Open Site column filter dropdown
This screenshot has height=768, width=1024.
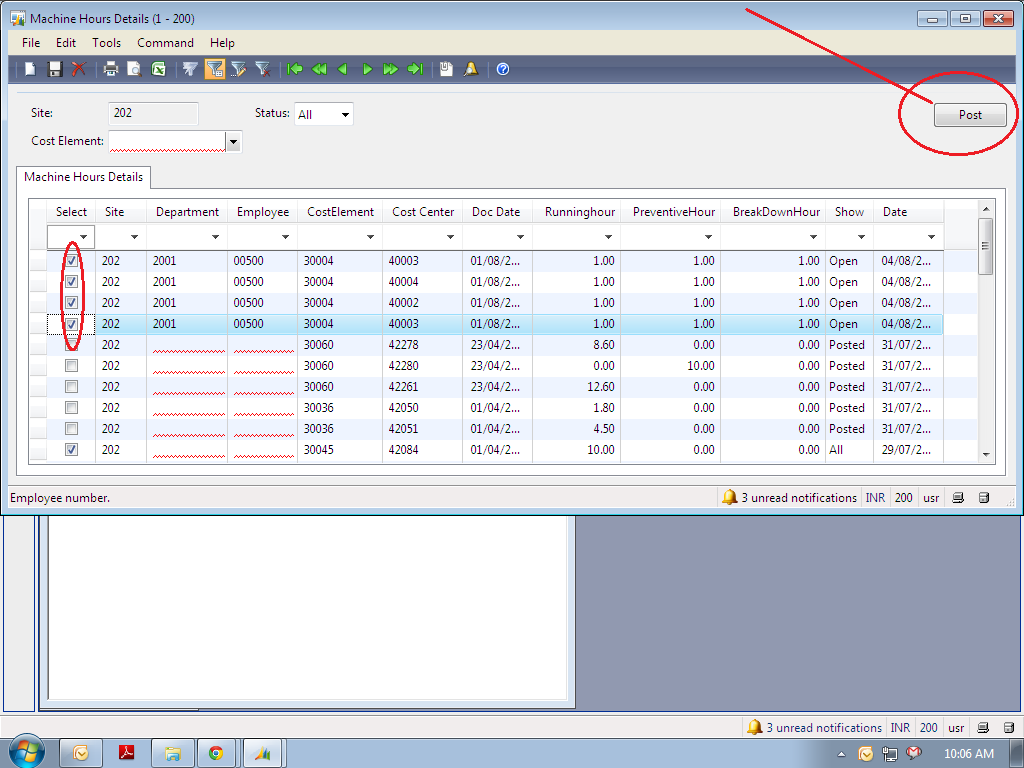[134, 236]
